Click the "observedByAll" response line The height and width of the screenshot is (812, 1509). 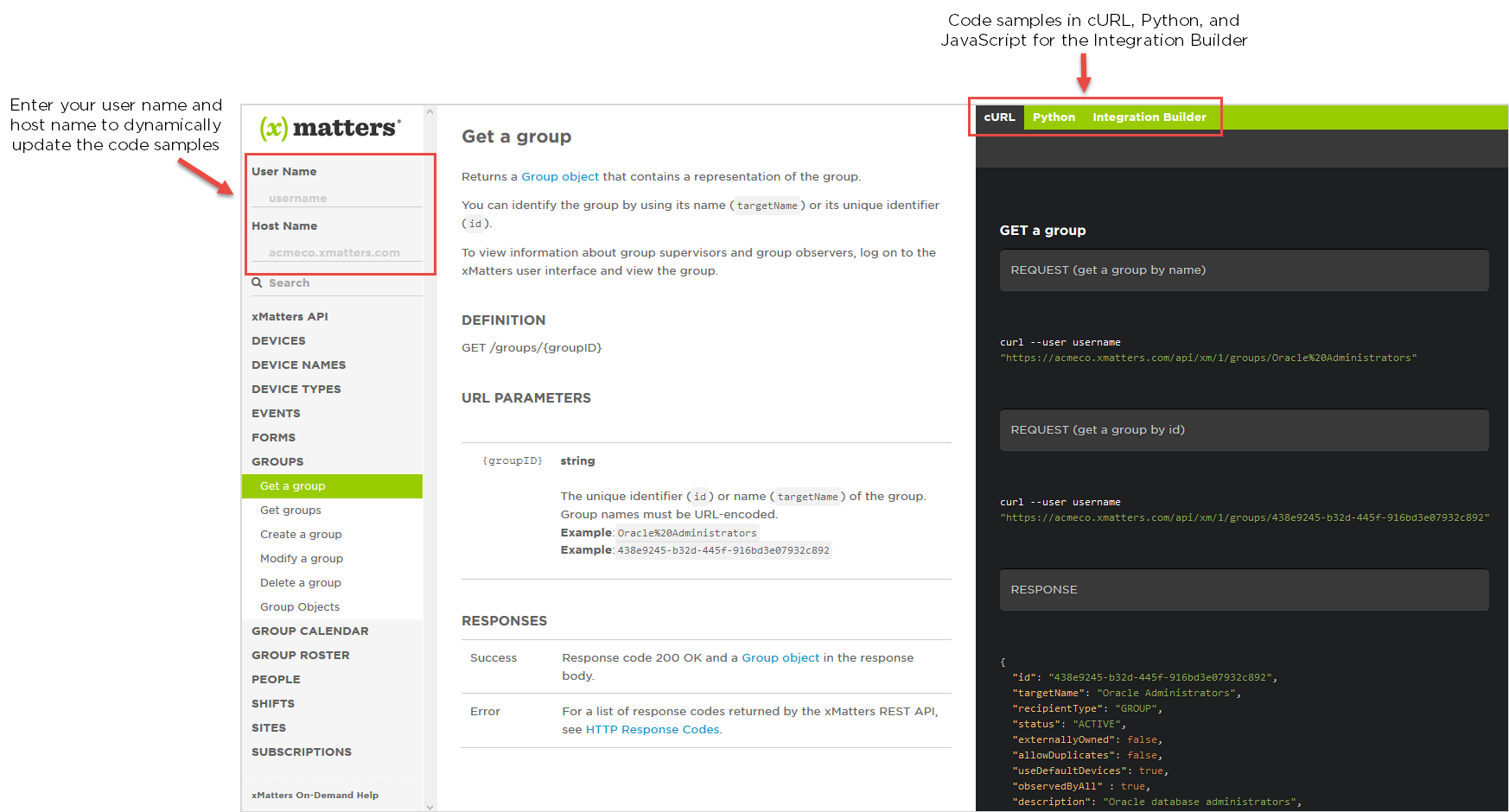1081,787
